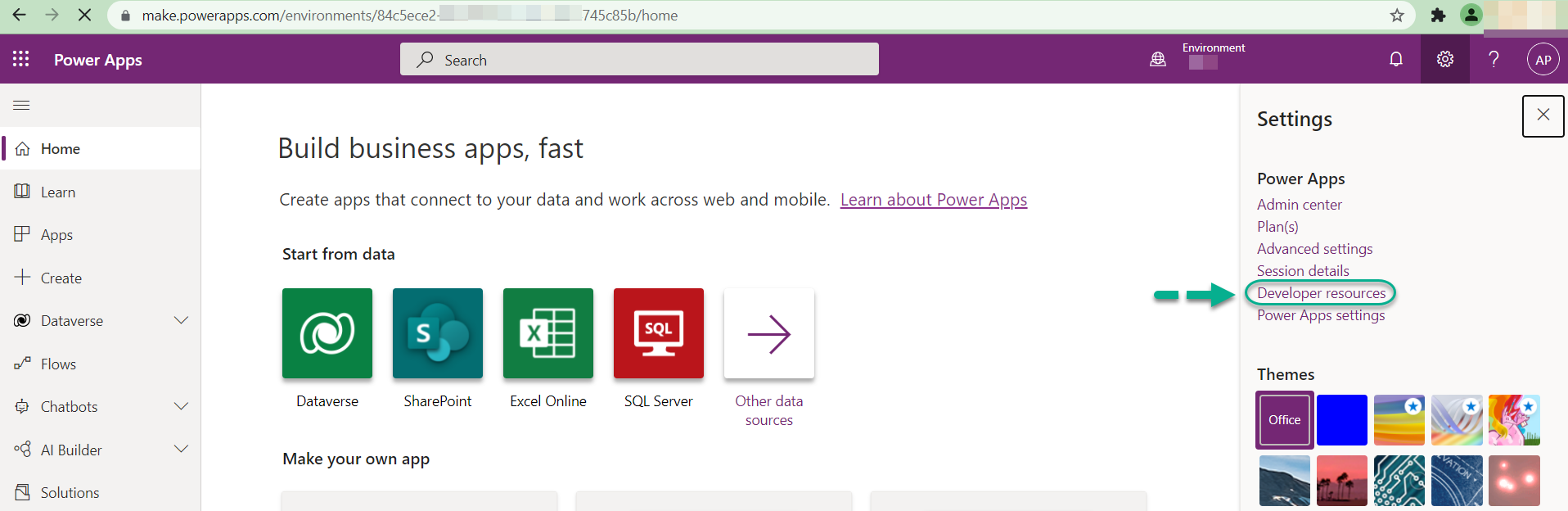Open the Environment picker icon
Viewport: 1568px width, 511px height.
(x=1157, y=59)
